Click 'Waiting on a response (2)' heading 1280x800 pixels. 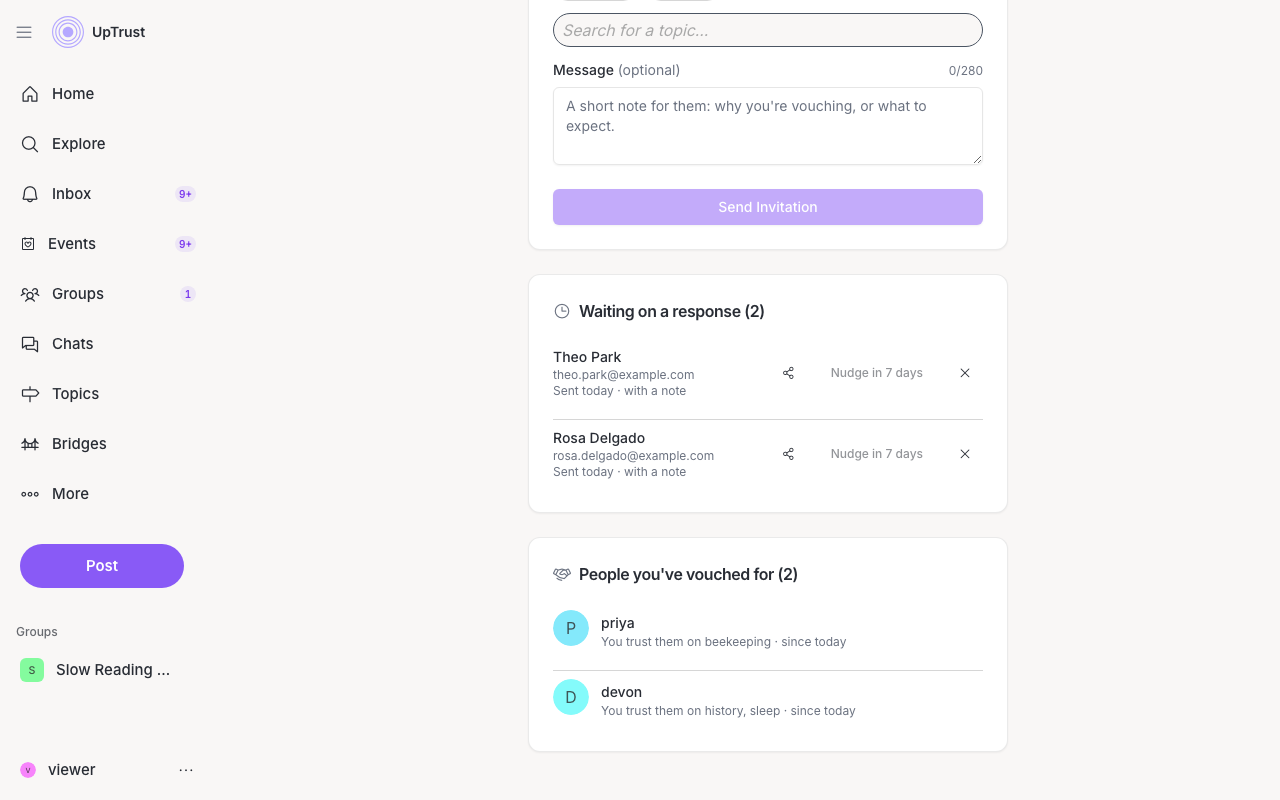672,312
